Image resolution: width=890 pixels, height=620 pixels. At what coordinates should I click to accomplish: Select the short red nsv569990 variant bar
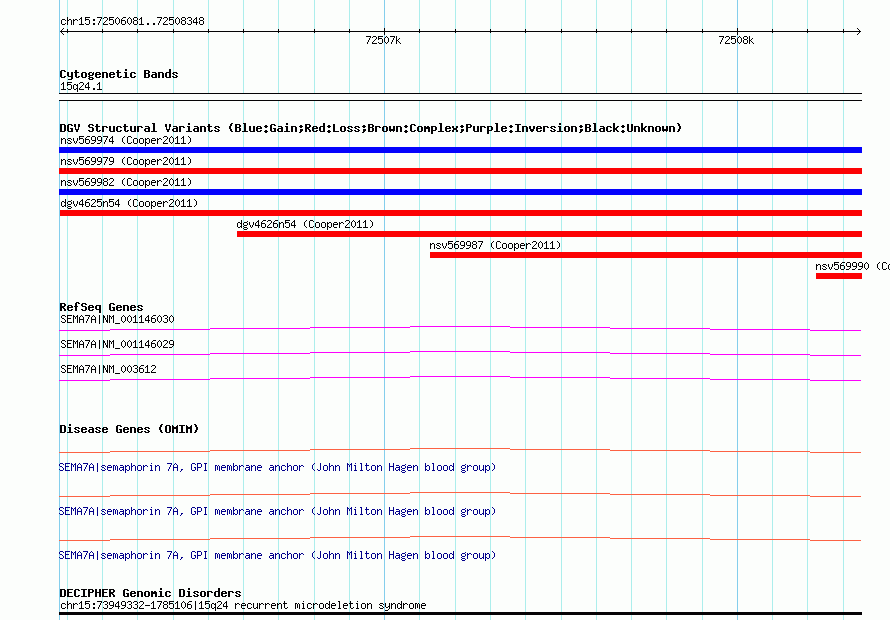pos(838,276)
